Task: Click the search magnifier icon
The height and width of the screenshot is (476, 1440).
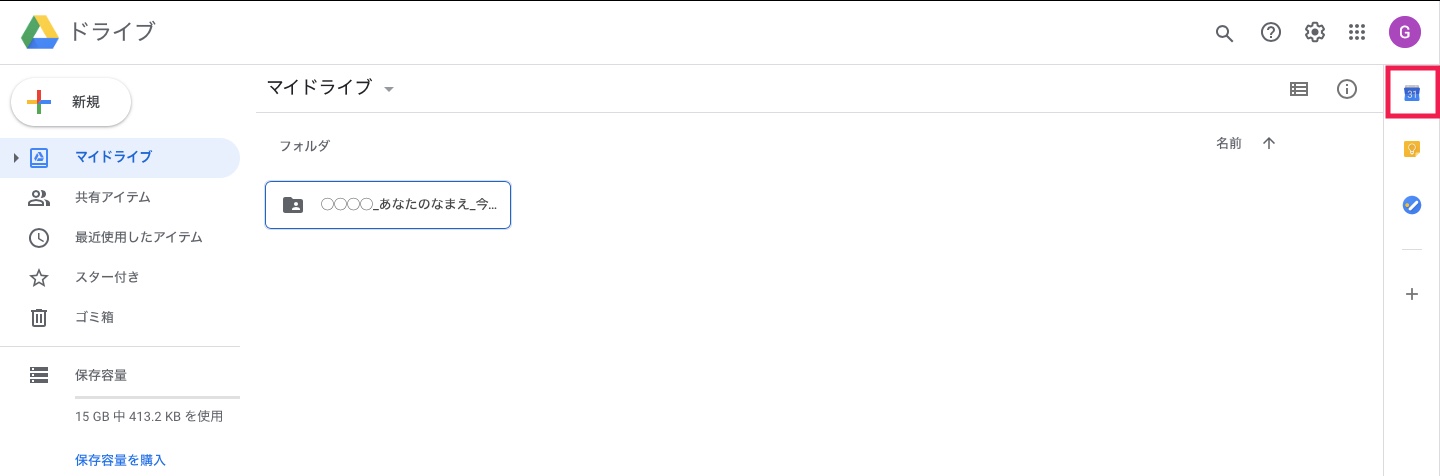Action: click(1224, 33)
